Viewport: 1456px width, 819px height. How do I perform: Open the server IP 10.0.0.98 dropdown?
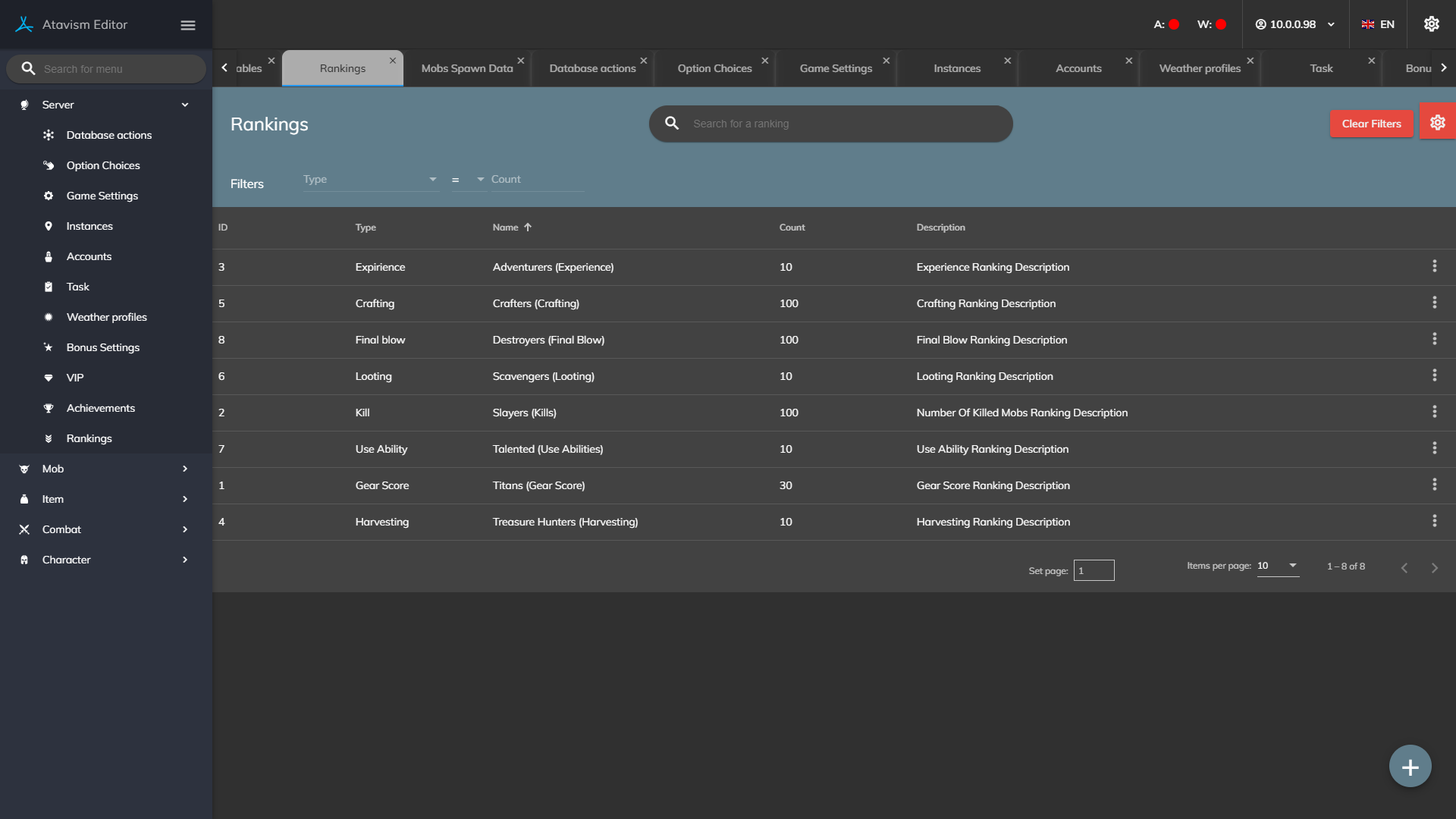(1295, 24)
